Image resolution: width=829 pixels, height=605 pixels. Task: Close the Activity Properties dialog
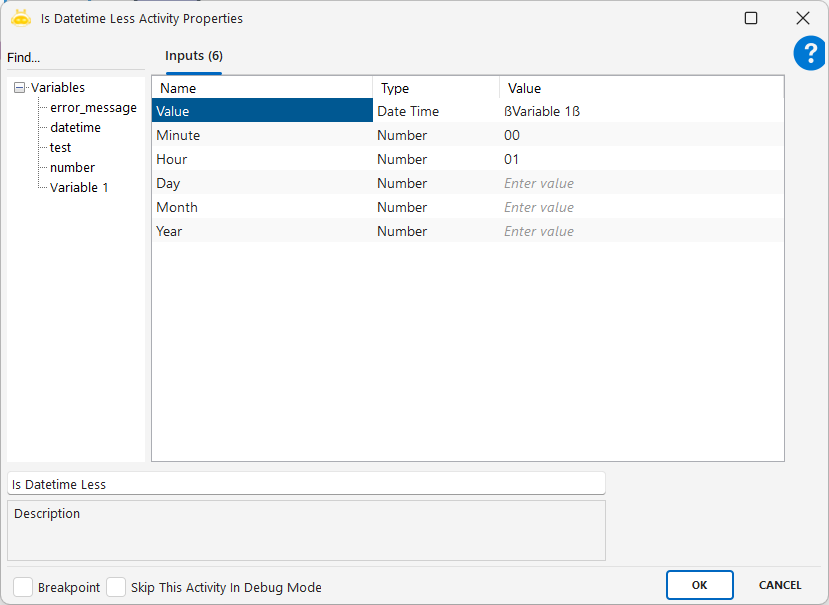(802, 18)
